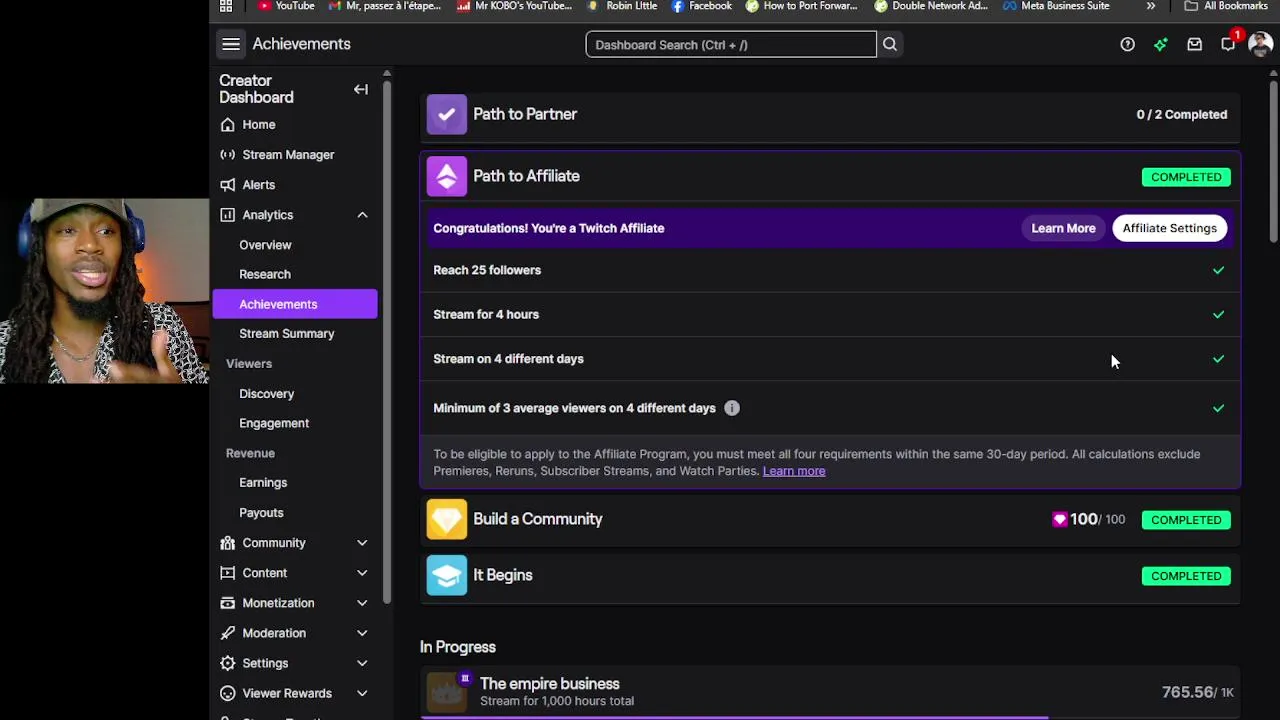
Task: Click the search magnifier button
Action: 889,44
